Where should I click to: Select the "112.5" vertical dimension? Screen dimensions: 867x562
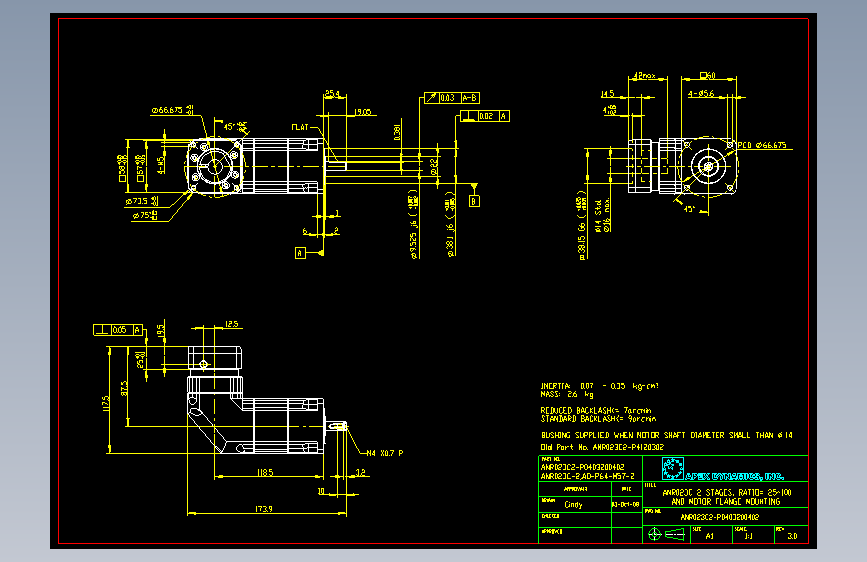(106, 403)
